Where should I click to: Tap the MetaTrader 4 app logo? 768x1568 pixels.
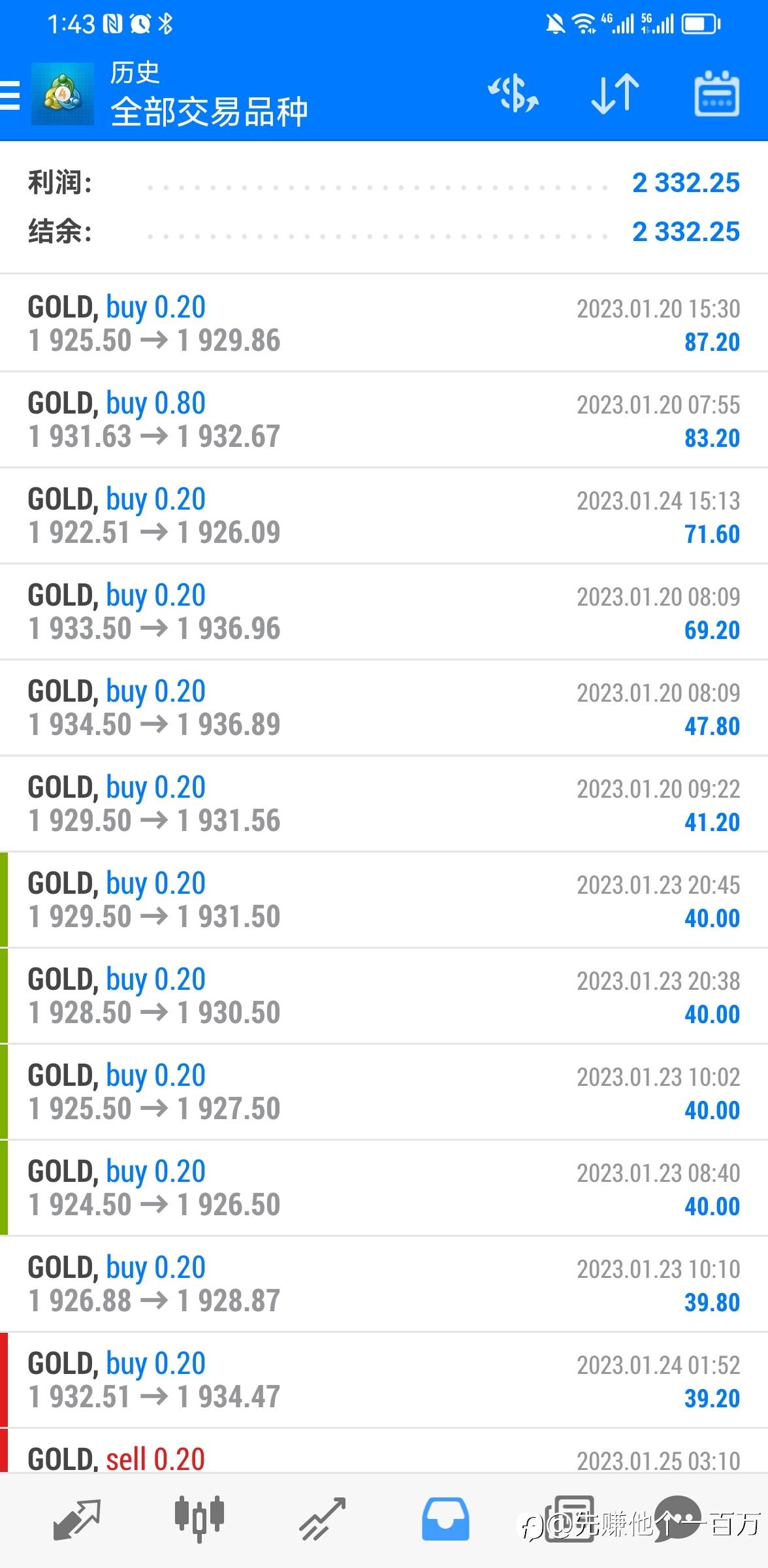tap(63, 94)
